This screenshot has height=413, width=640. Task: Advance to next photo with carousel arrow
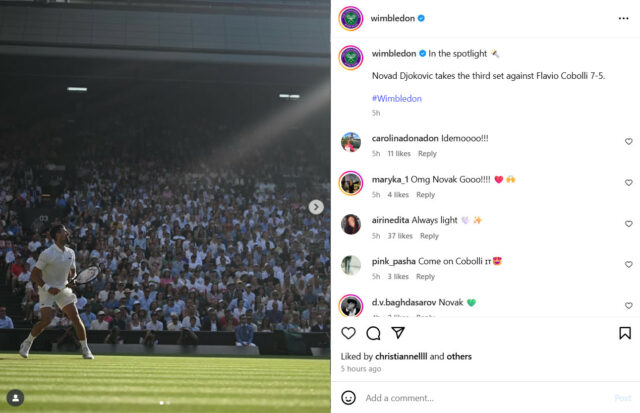click(316, 207)
